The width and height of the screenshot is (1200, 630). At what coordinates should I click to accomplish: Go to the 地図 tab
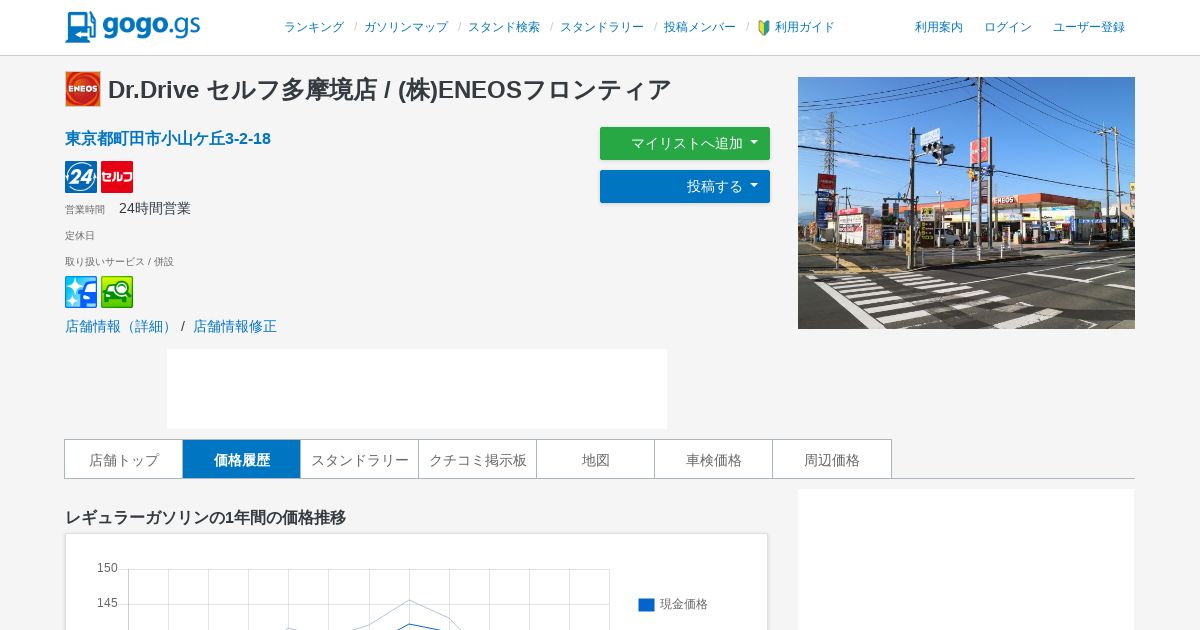pos(596,459)
